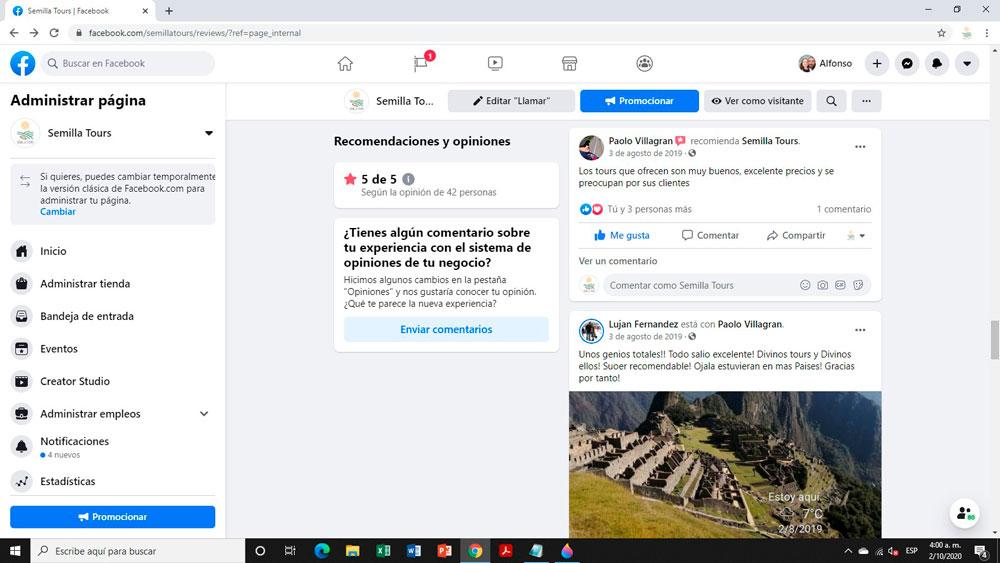Screen dimensions: 1000x563
Task: Open the notifications bell in top bar
Action: coord(937,63)
